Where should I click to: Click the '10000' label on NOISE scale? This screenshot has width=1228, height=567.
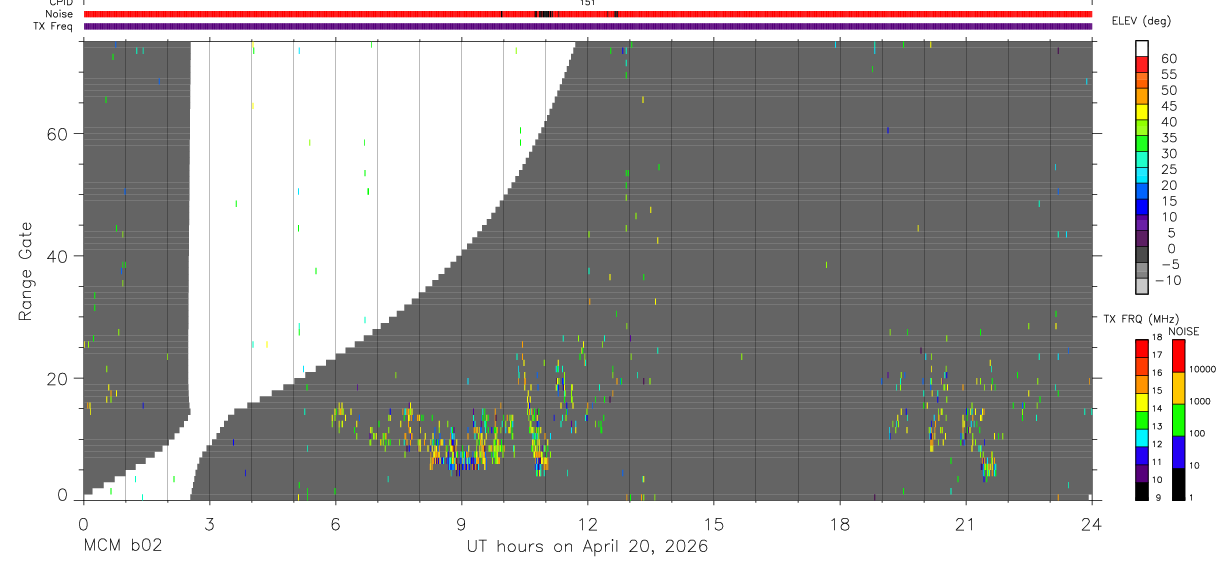1203,369
